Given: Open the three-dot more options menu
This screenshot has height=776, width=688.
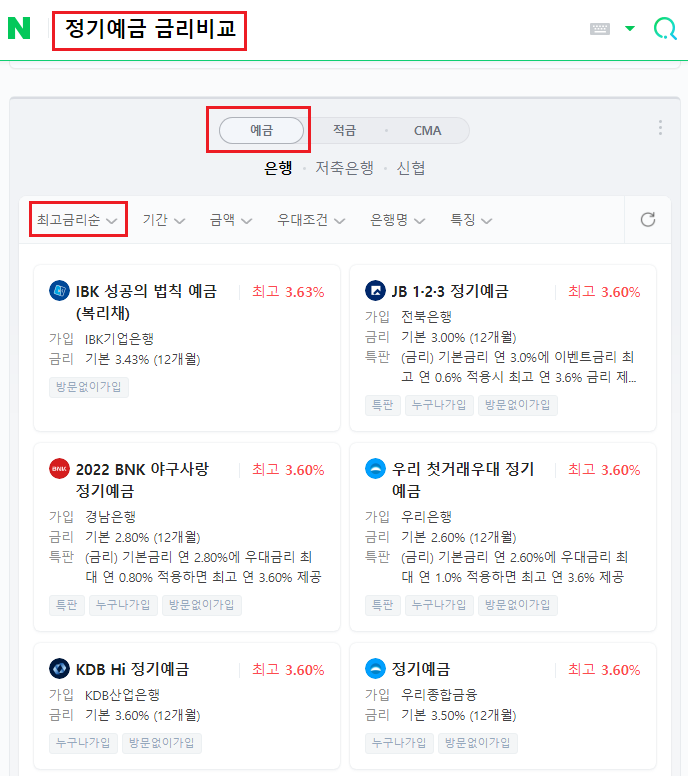Looking at the screenshot, I should (660, 128).
